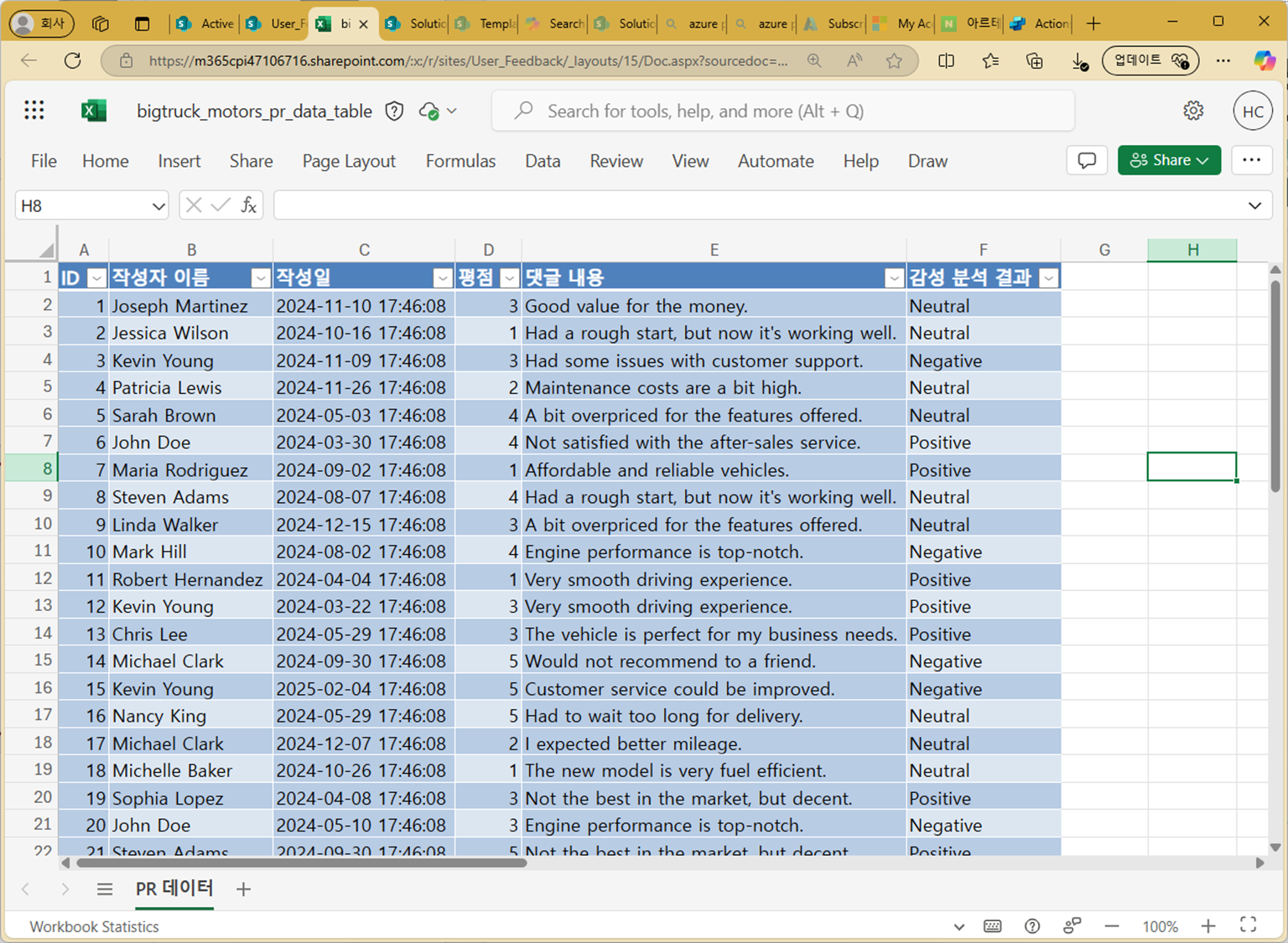
Task: Open the browser collections icon
Action: tap(1035, 60)
